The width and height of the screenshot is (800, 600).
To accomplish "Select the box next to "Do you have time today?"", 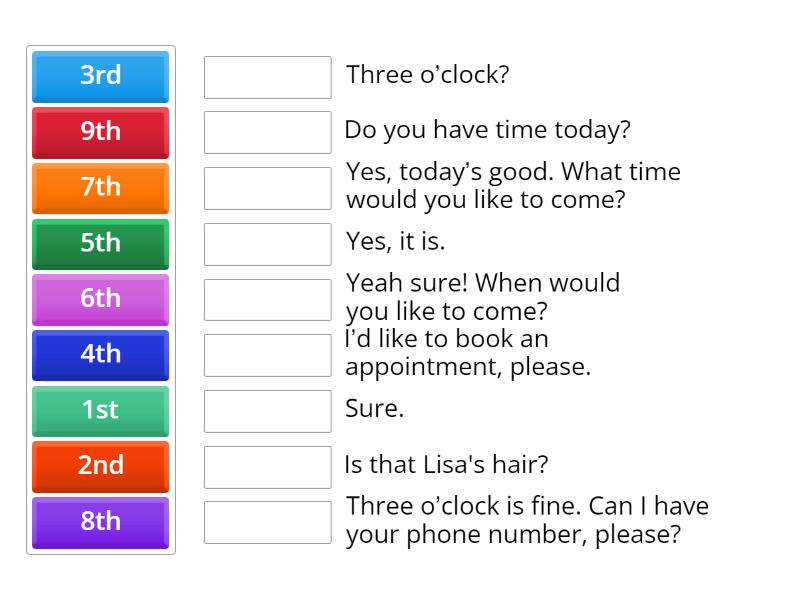I will (x=267, y=132).
